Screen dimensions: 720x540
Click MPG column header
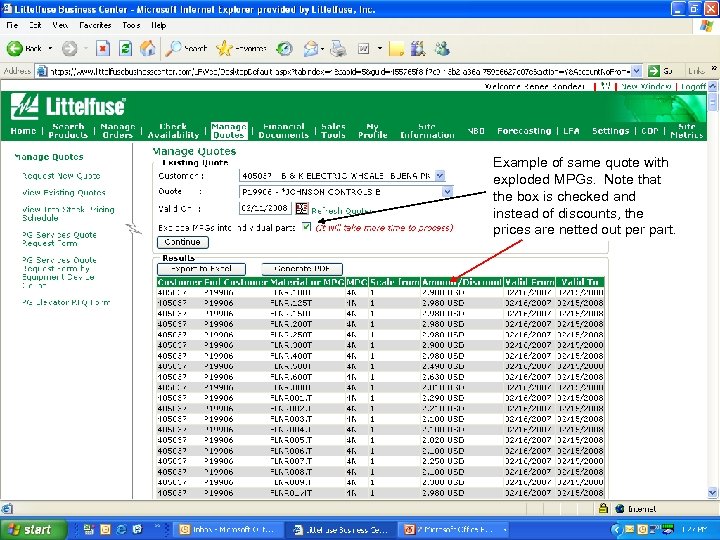click(x=356, y=282)
